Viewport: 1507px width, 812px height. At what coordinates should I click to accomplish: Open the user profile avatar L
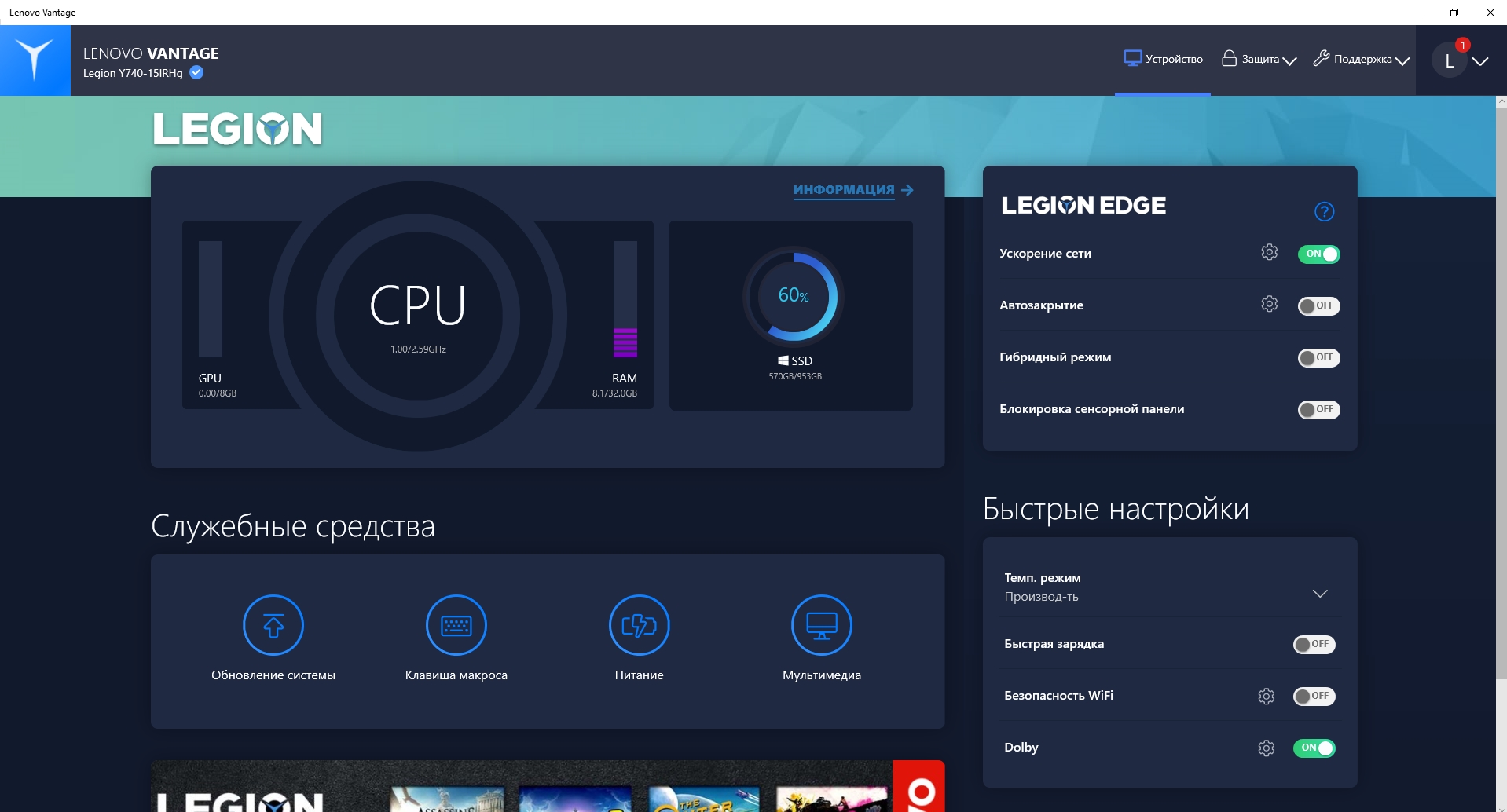tap(1450, 61)
